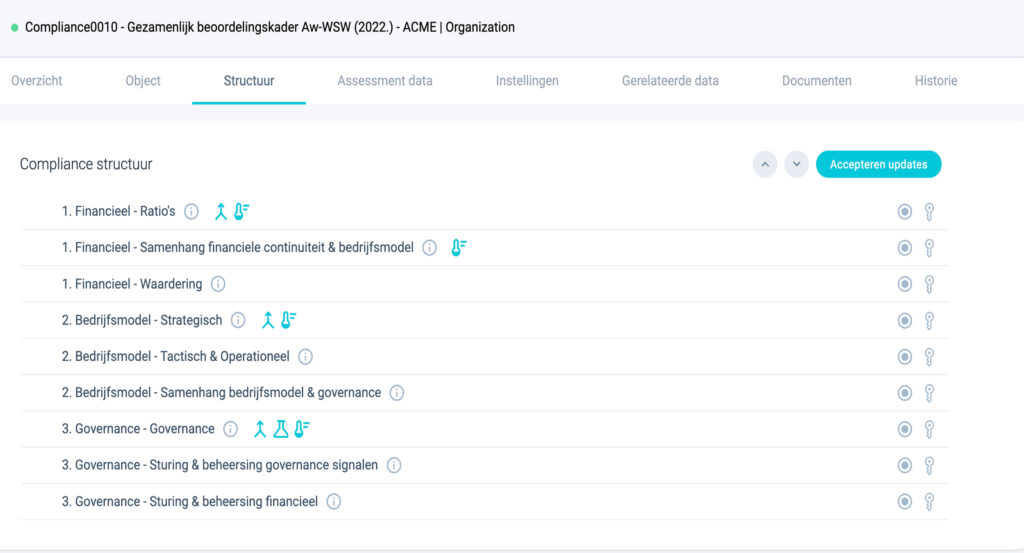Select radio button on Governance - Governance row
This screenshot has width=1024, height=553.
tap(904, 429)
